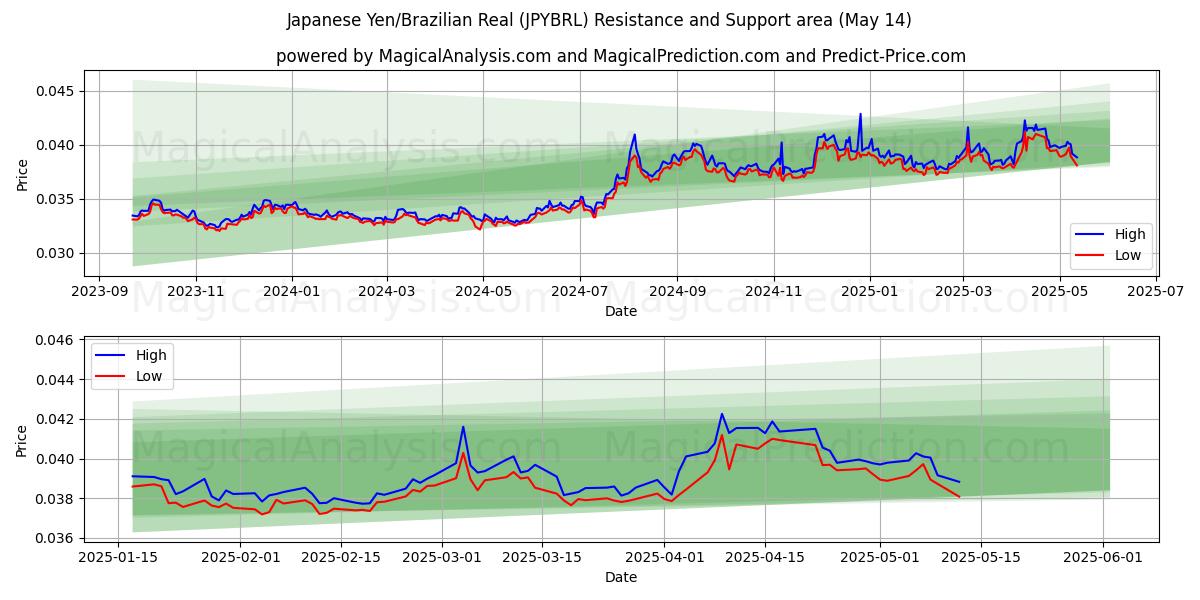The height and width of the screenshot is (600, 1200).
Task: Click the 2025-03-15 label on bottom chart
Action: (x=543, y=556)
